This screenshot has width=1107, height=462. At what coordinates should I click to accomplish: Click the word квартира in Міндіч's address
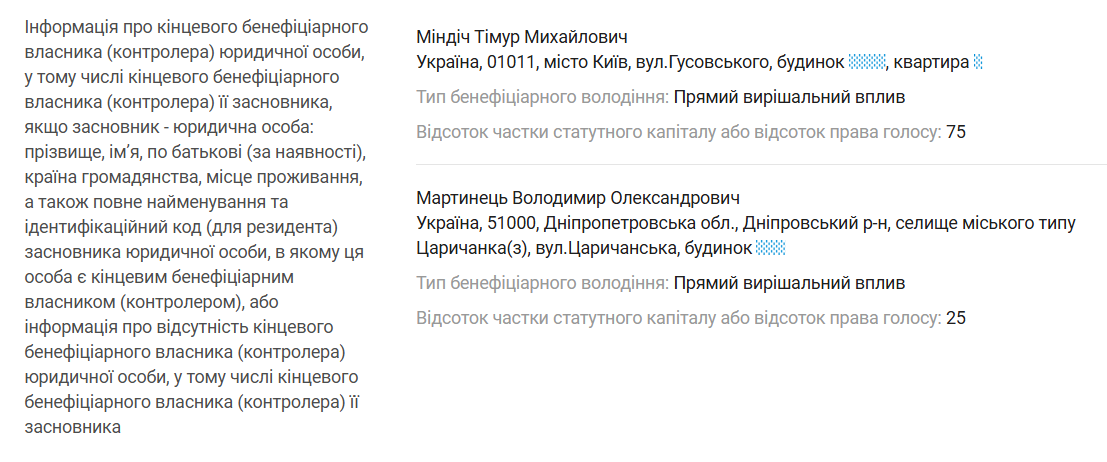click(932, 63)
